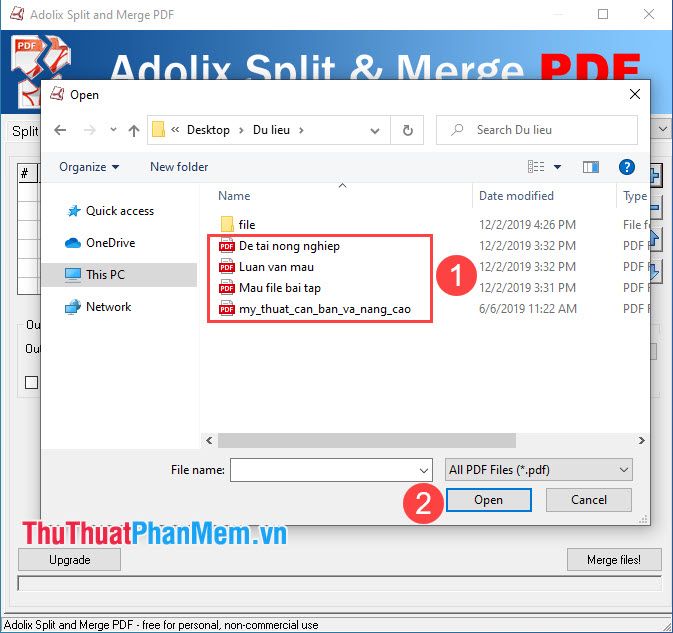Click Merge files! in Adolix window
Screen dimensions: 673x633
[x=614, y=560]
